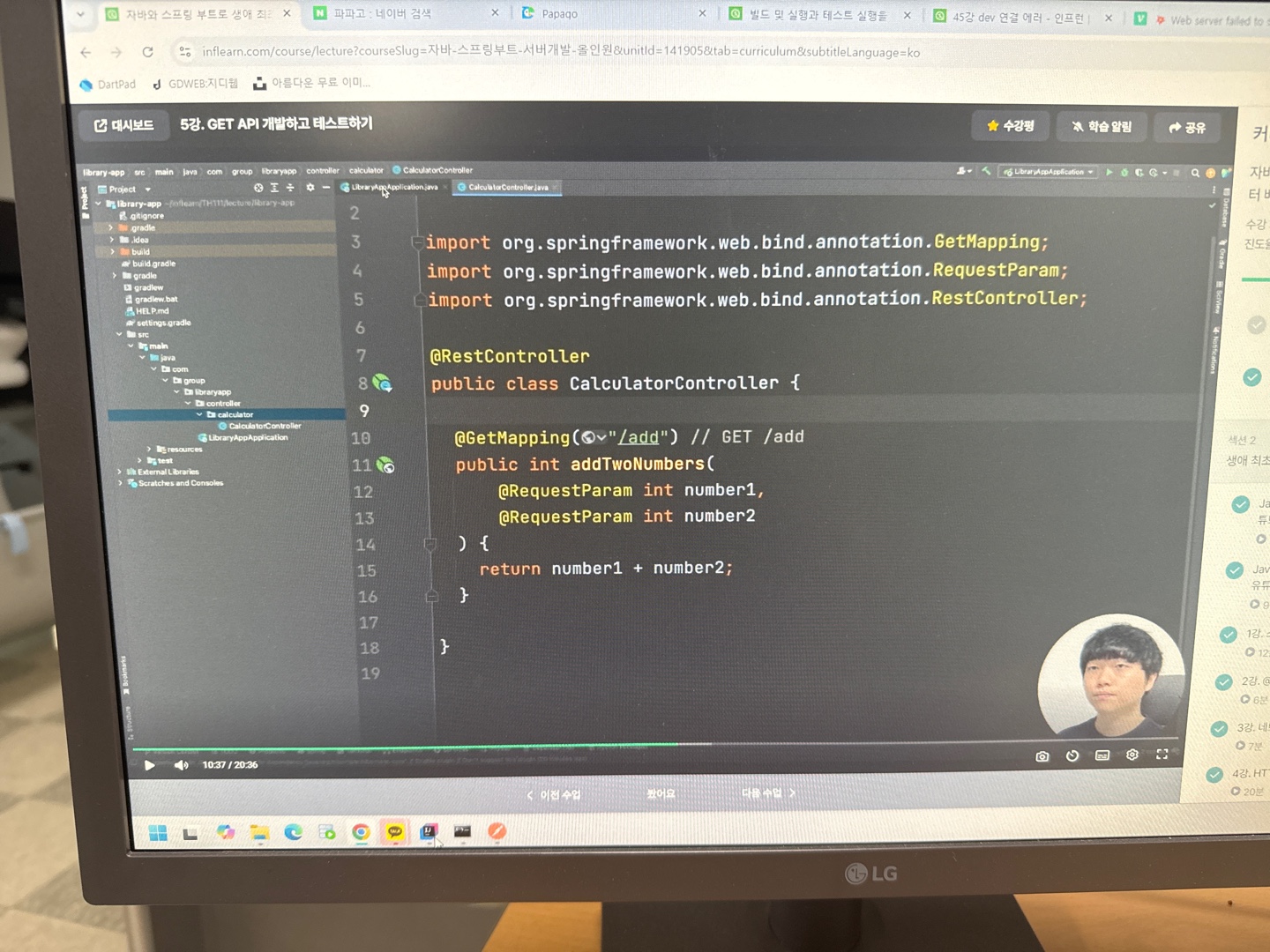
Task: Close the 자바와 스프링 부트로 tab
Action: tap(287, 13)
